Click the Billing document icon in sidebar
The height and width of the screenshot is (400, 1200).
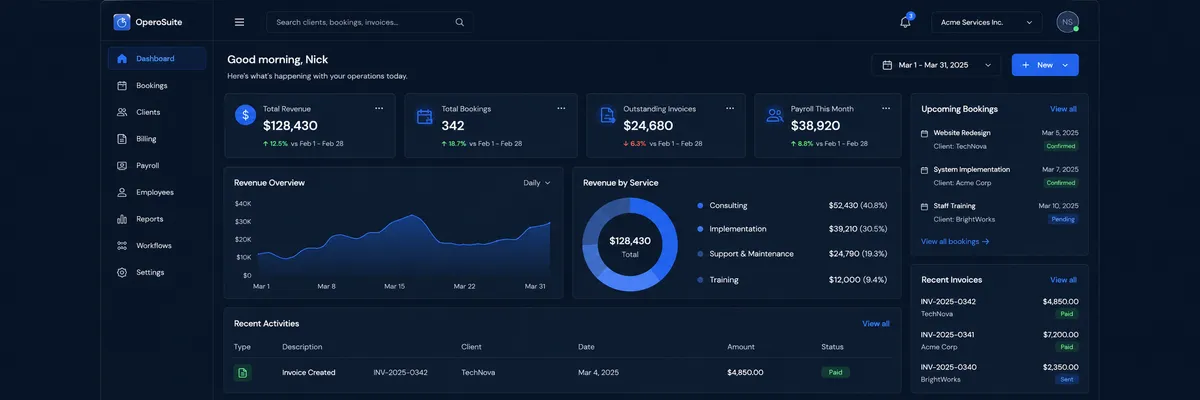pos(122,139)
